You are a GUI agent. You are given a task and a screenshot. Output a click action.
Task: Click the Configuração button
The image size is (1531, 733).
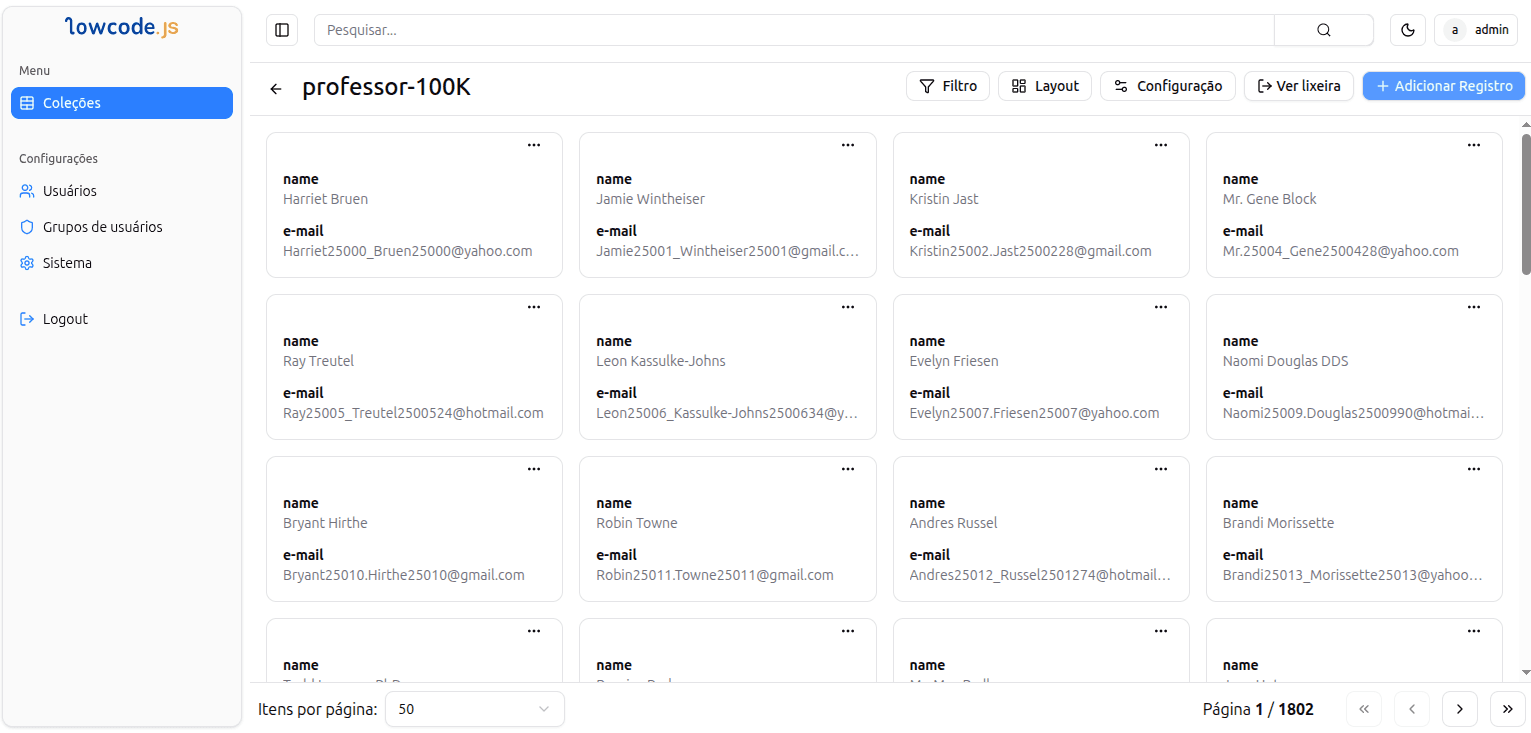[1167, 86]
